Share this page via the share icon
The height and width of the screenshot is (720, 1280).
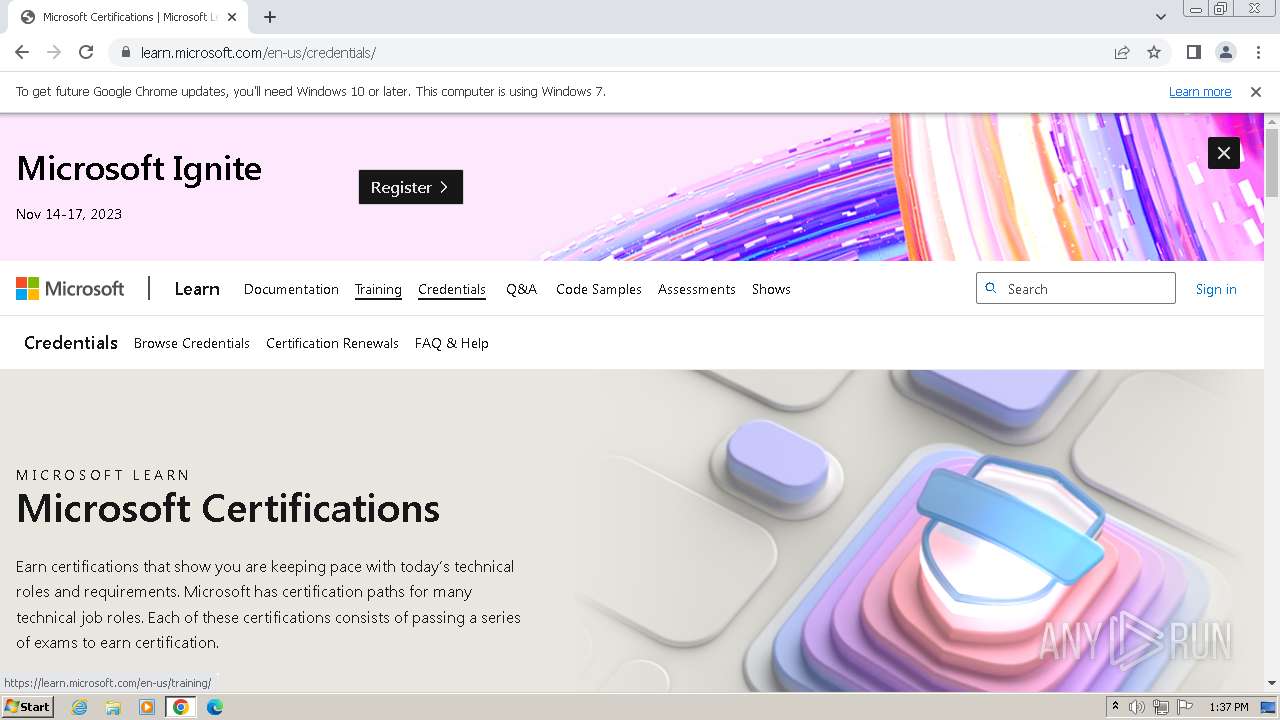(x=1122, y=52)
